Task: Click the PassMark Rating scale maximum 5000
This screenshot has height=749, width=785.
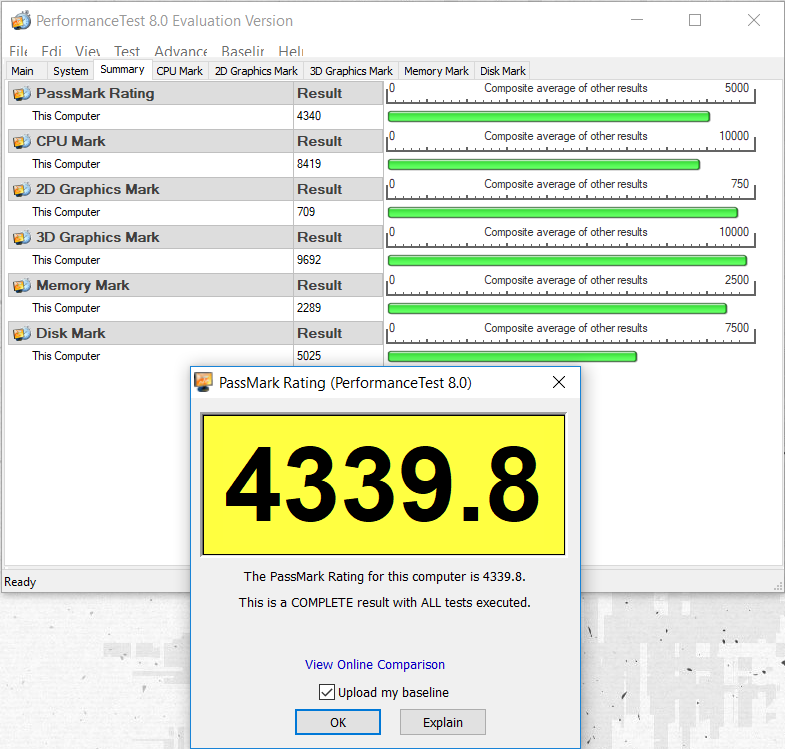Action: pyautogui.click(x=737, y=88)
